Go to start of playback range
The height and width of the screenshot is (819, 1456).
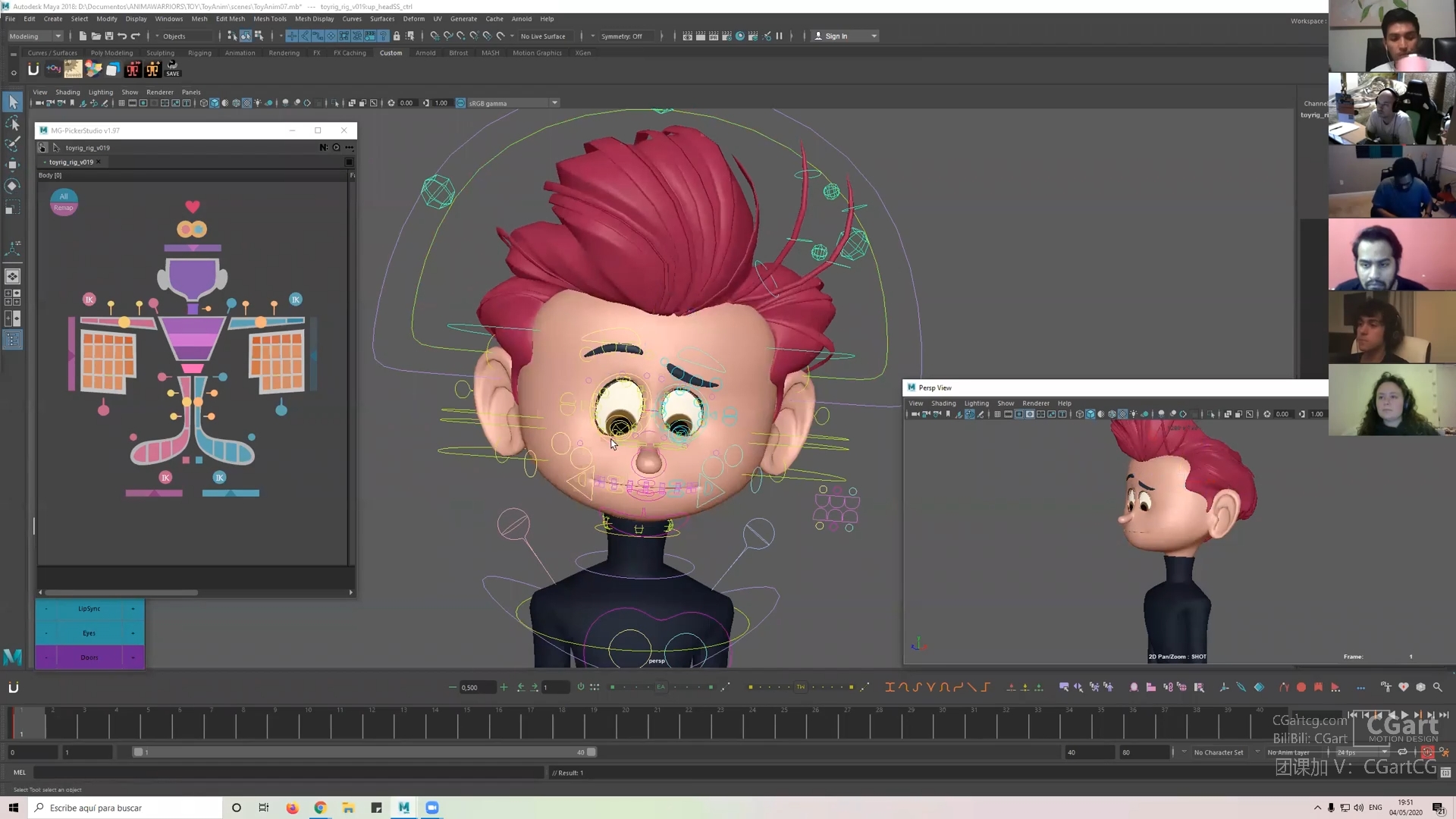[1353, 714]
